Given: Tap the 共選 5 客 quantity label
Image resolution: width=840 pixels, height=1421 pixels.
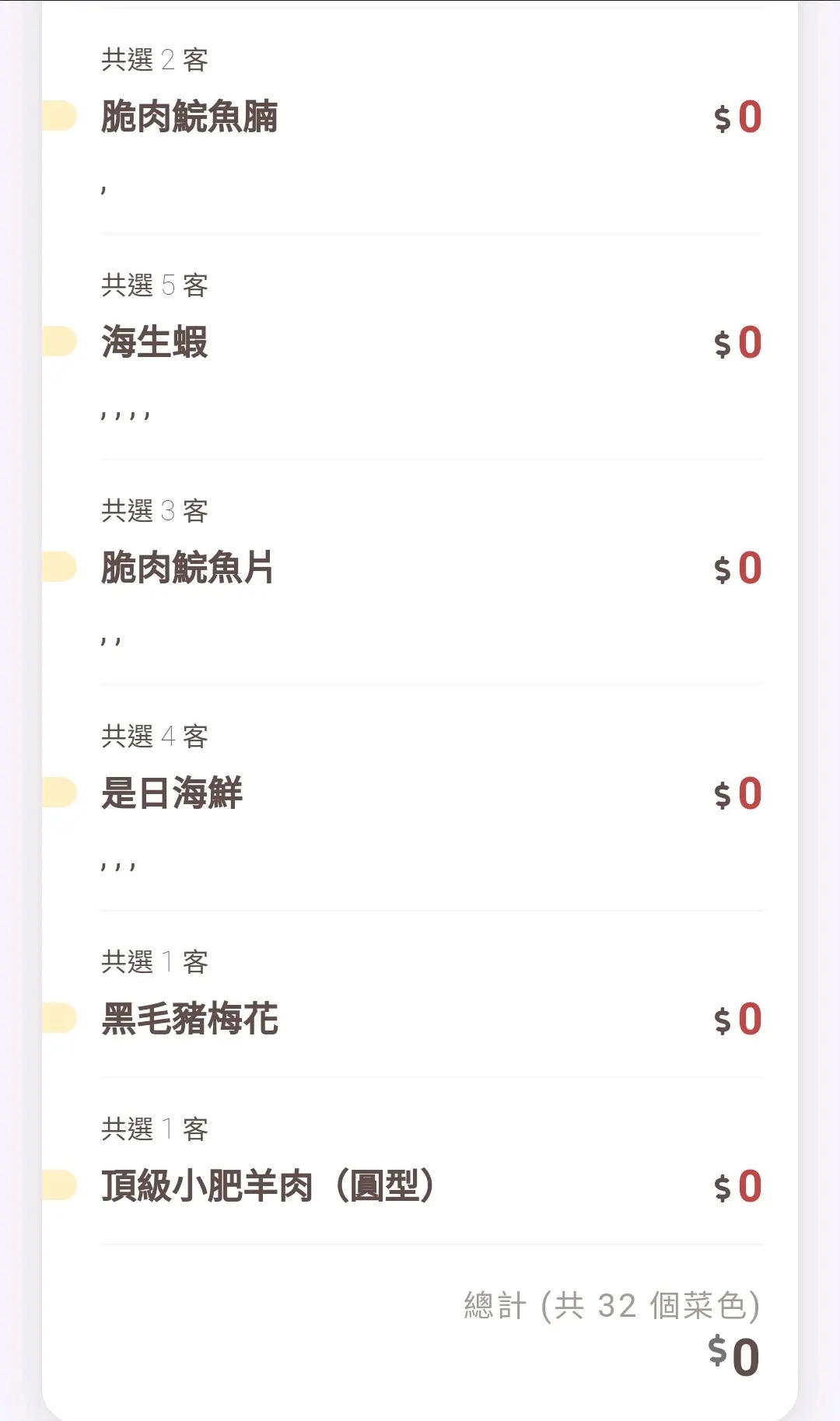Looking at the screenshot, I should (154, 285).
